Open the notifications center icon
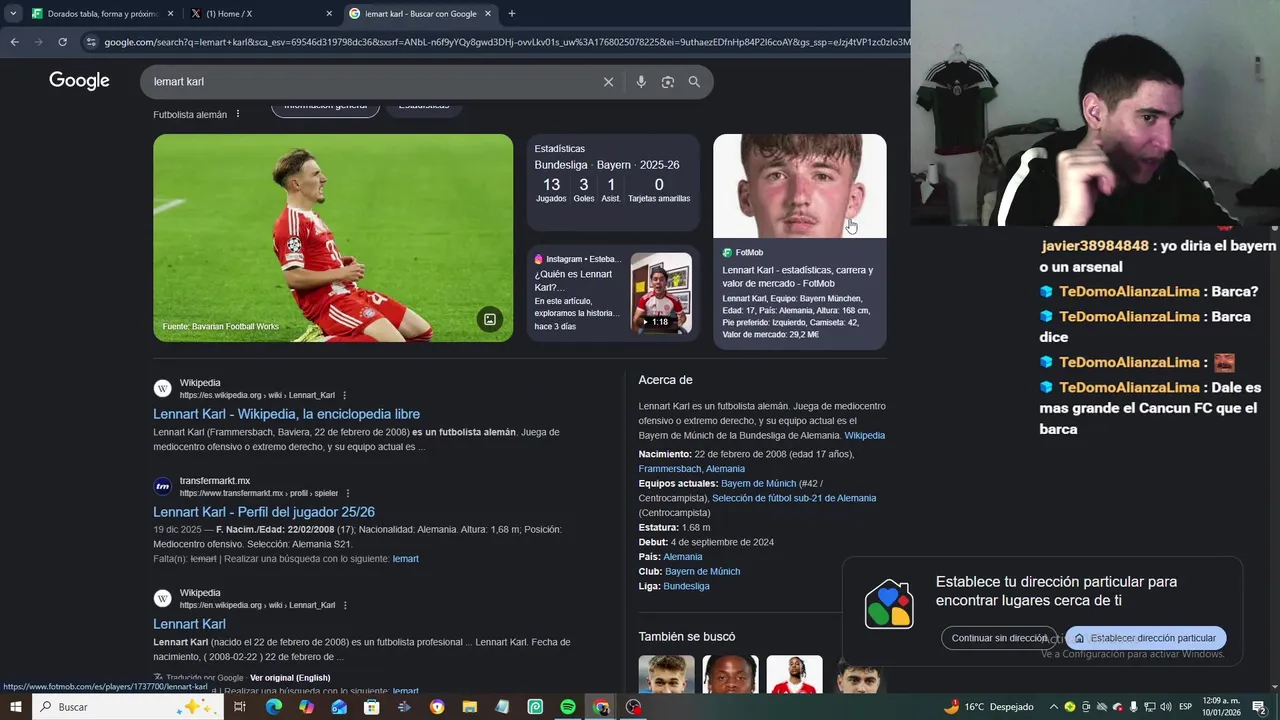Screen dimensions: 1280x720 pyautogui.click(x=1260, y=707)
